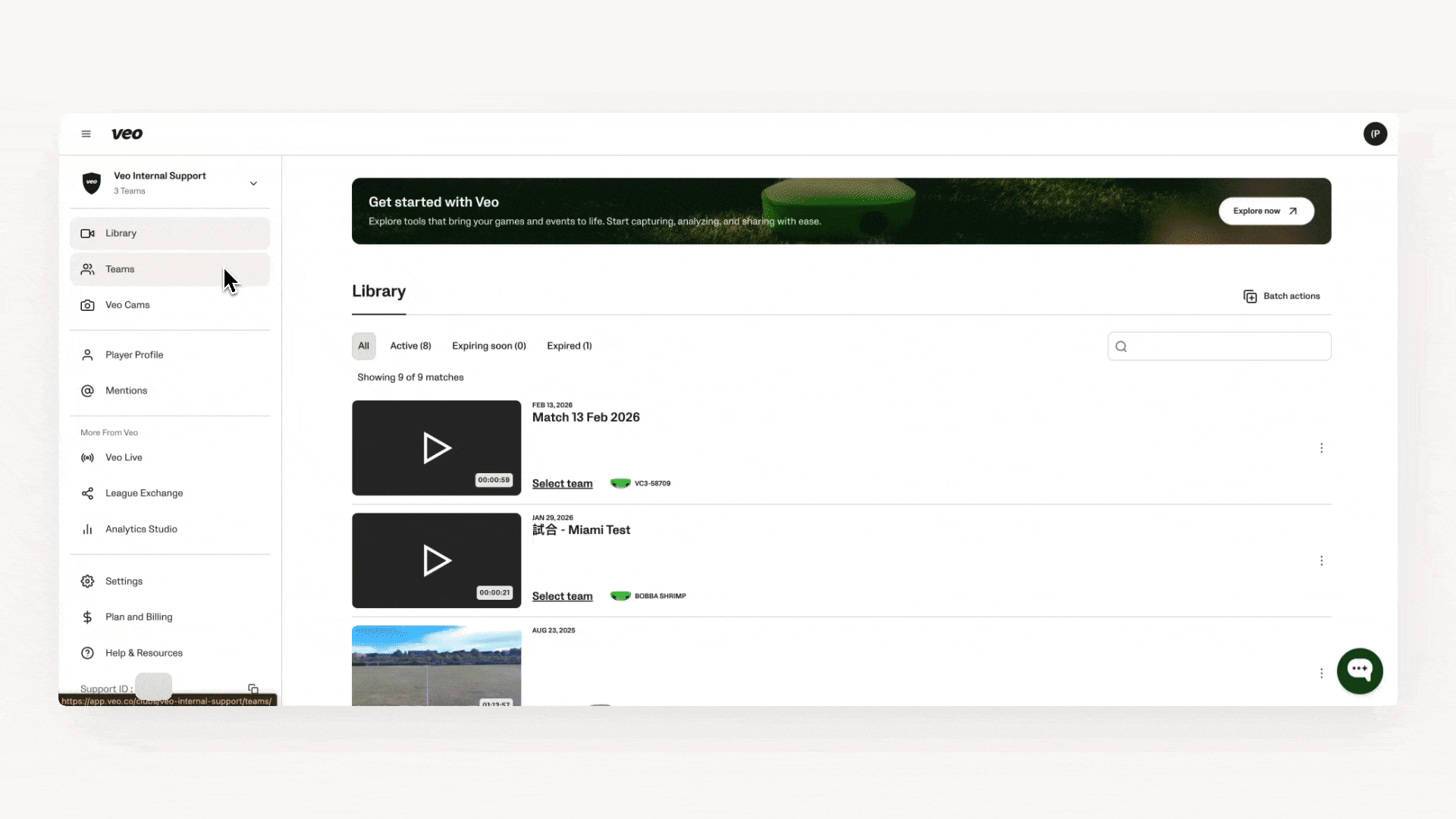Open Player Profile page

[170, 355]
